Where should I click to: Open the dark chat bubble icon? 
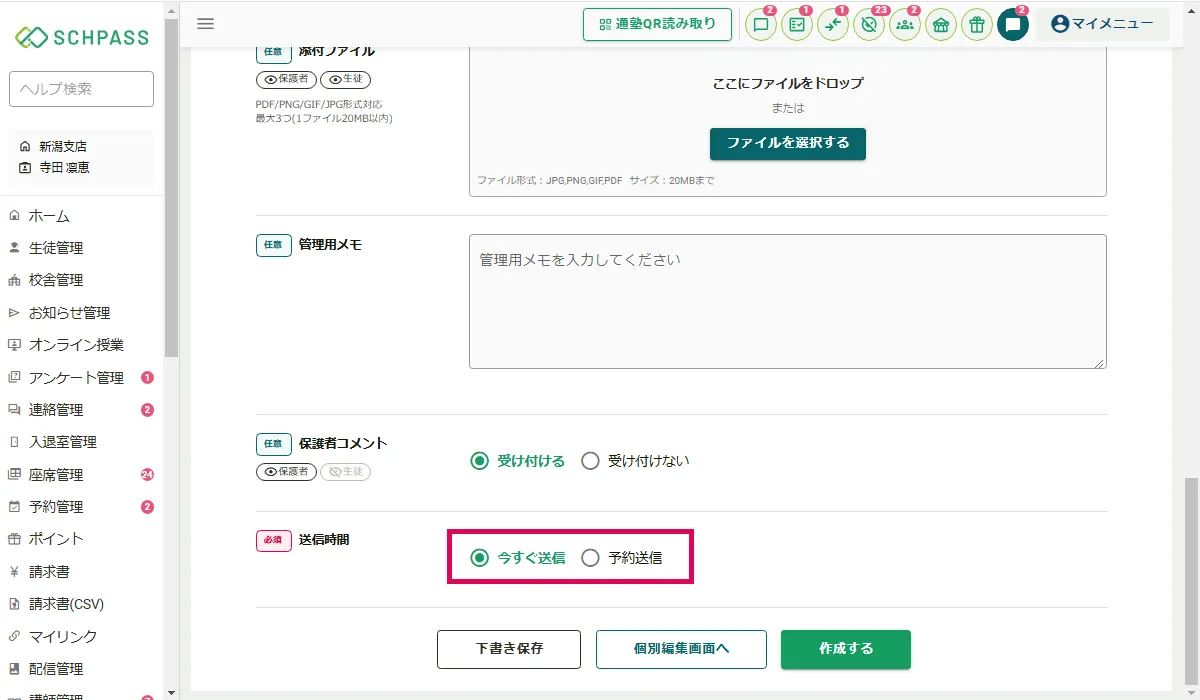pos(1013,25)
